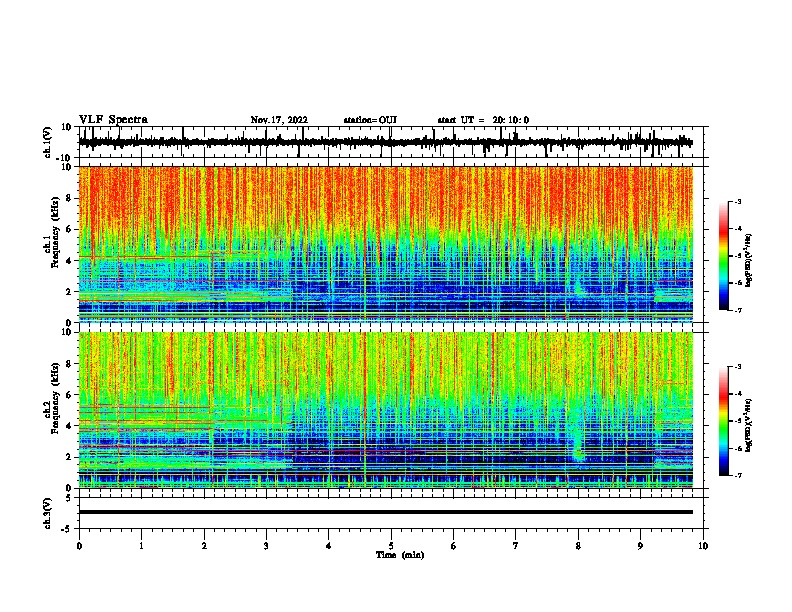Click time axis tick label "6"
Image resolution: width=792 pixels, height=612 pixels.
pos(454,546)
